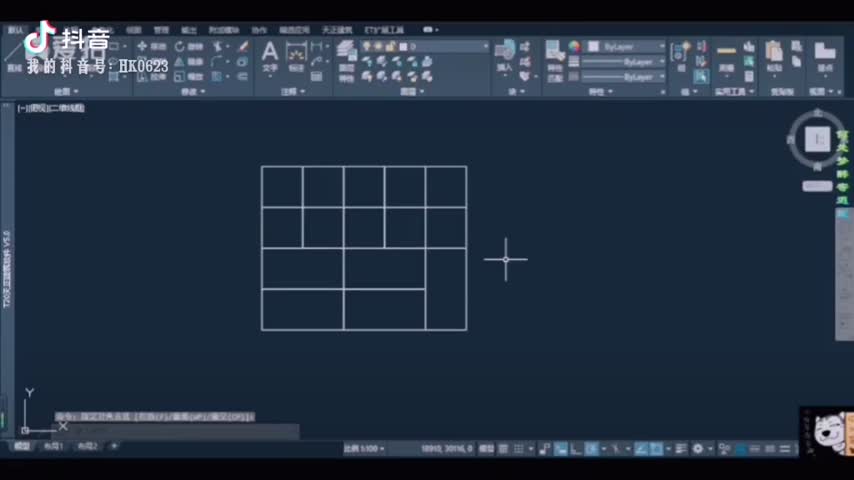Open the Layer Properties icon
Screen dimensions: 854x480
tap(346, 56)
